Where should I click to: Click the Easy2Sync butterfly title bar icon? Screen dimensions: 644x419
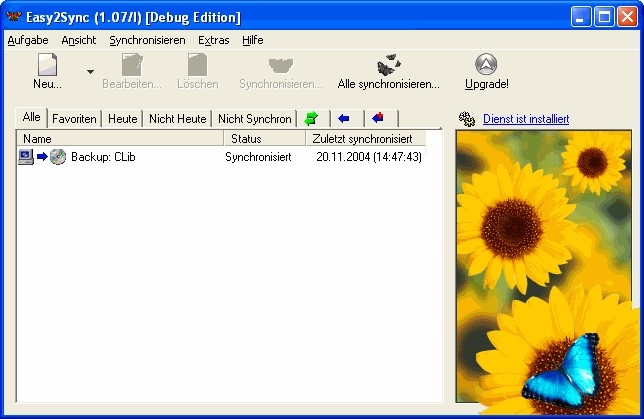[x=13, y=17]
